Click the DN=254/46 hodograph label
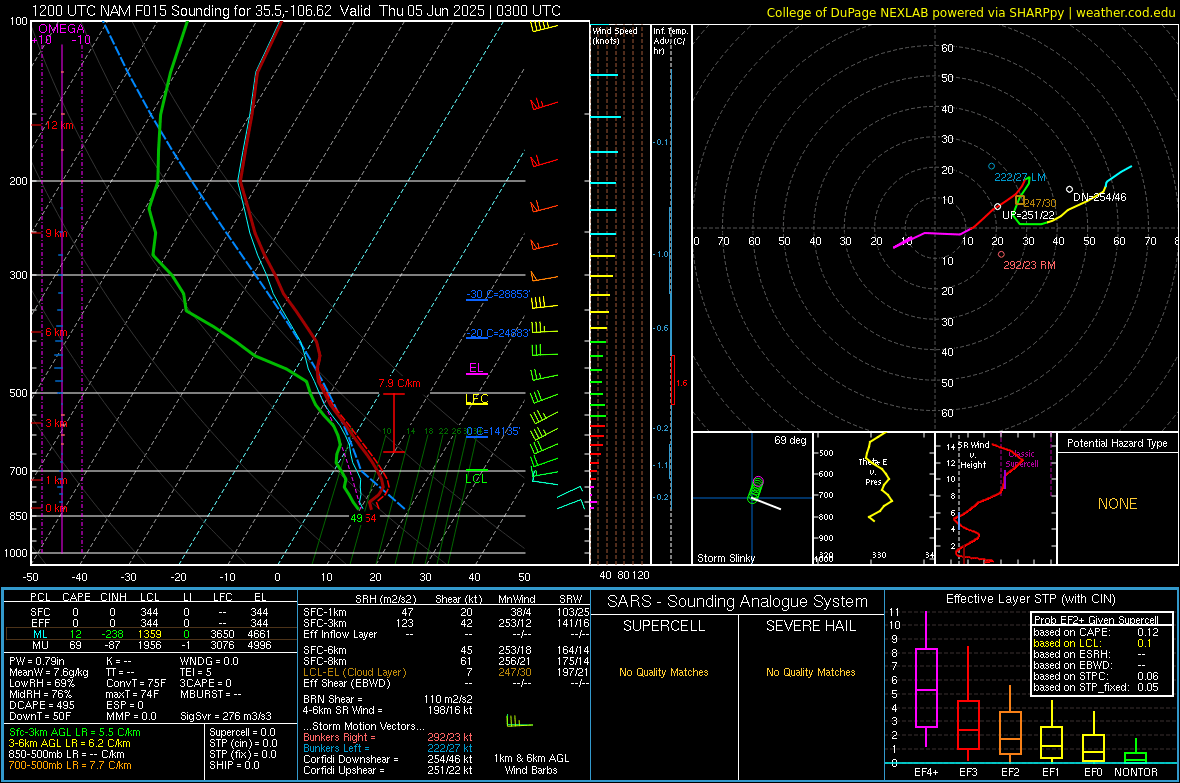 [x=1099, y=197]
